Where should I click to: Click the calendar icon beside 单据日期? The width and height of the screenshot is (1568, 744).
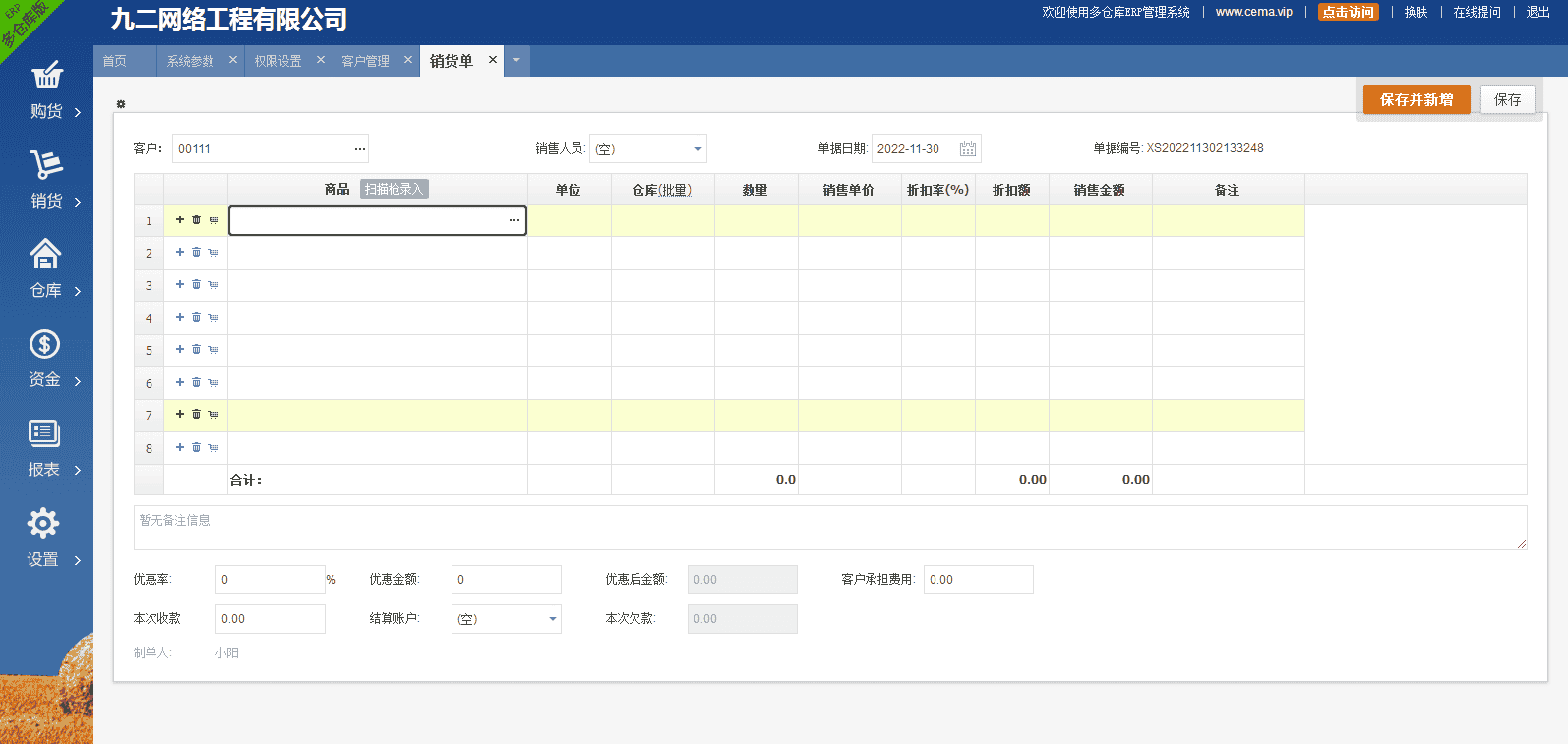[968, 149]
